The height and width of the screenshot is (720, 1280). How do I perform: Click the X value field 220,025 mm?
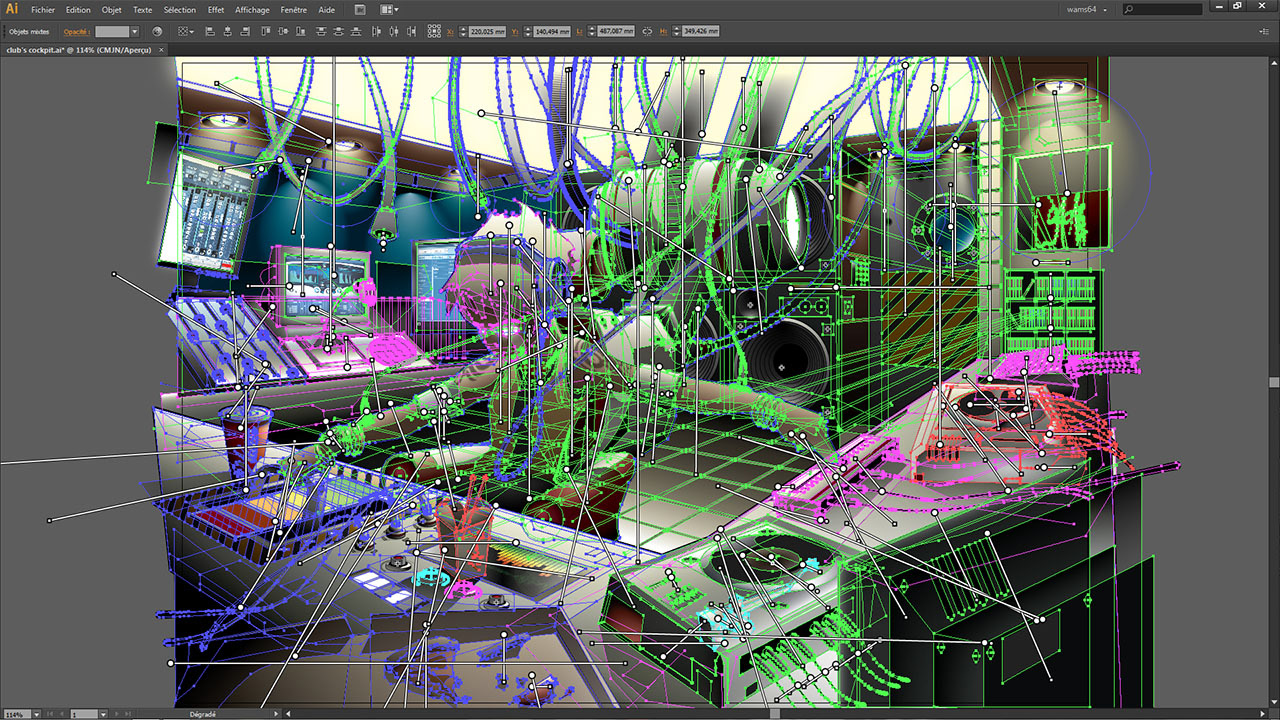(x=487, y=32)
